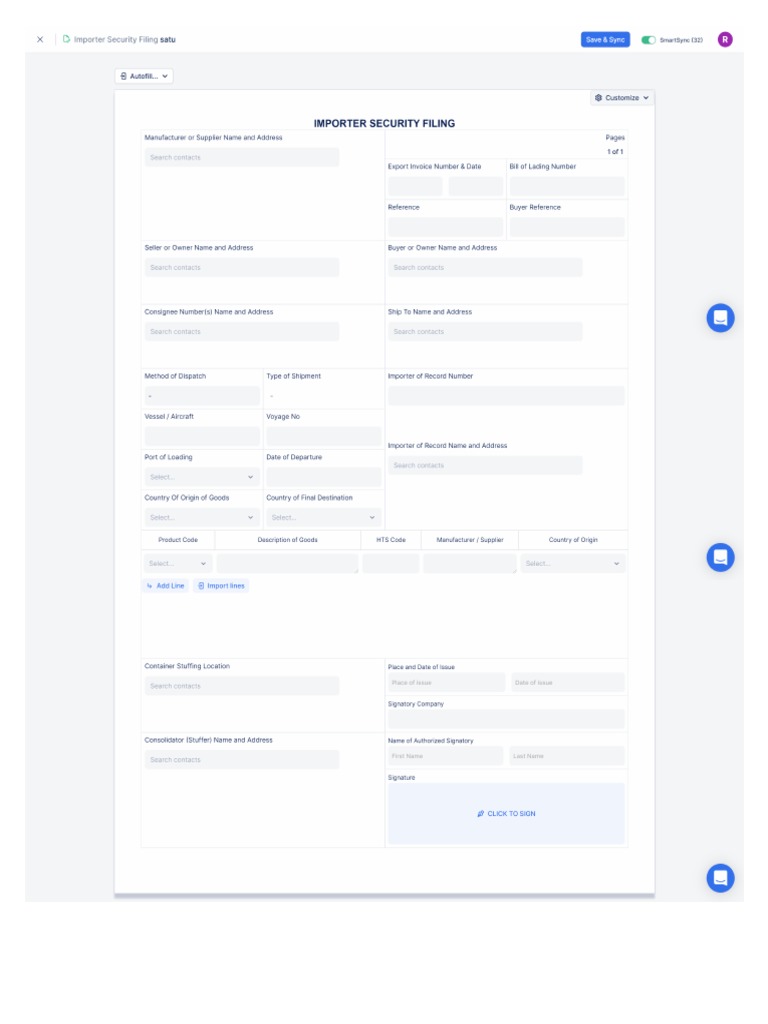Click Manufacturer or Supplier search contacts field
768x1024 pixels.
point(242,157)
